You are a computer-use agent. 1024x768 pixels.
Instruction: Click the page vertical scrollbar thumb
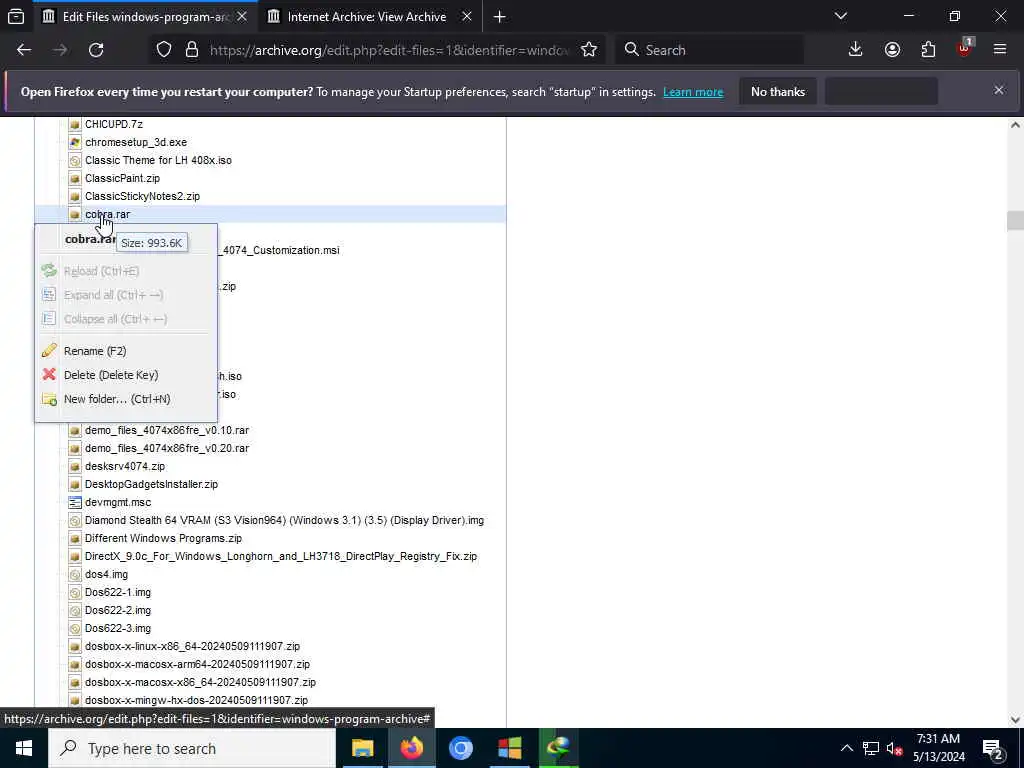coord(1015,221)
